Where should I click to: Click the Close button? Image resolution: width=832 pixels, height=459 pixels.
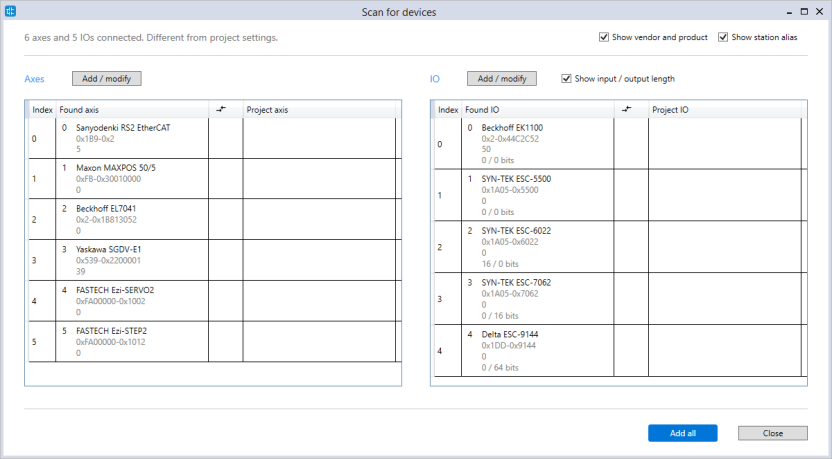(x=773, y=433)
